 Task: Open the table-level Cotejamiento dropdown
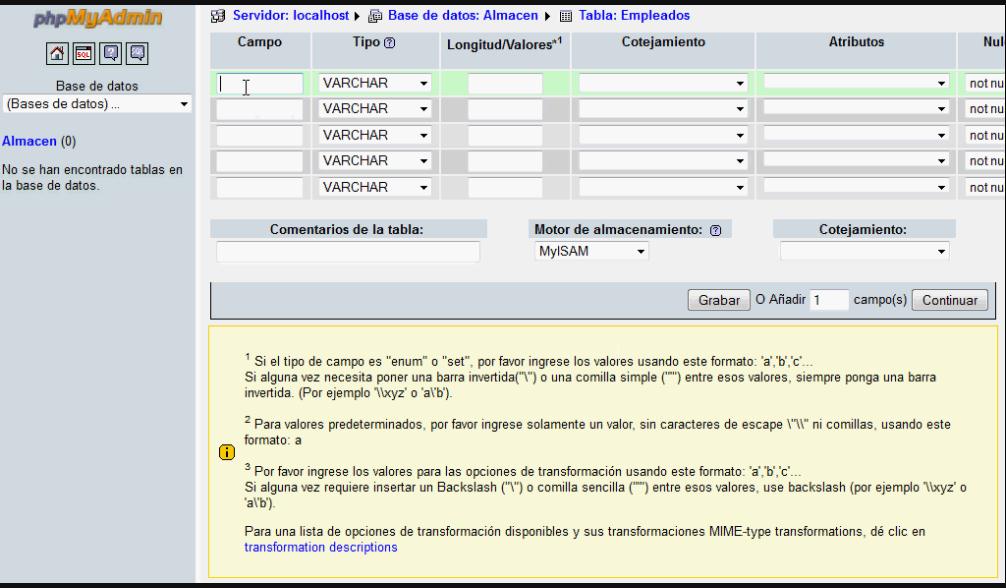click(x=864, y=252)
